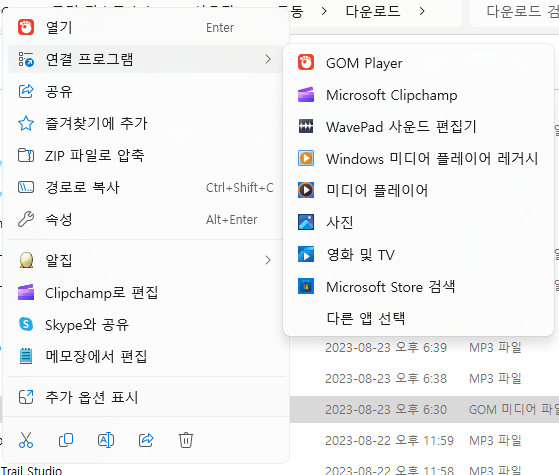The width and height of the screenshot is (559, 475).
Task: Click the 미디어 플레이어 icon
Action: click(306, 190)
